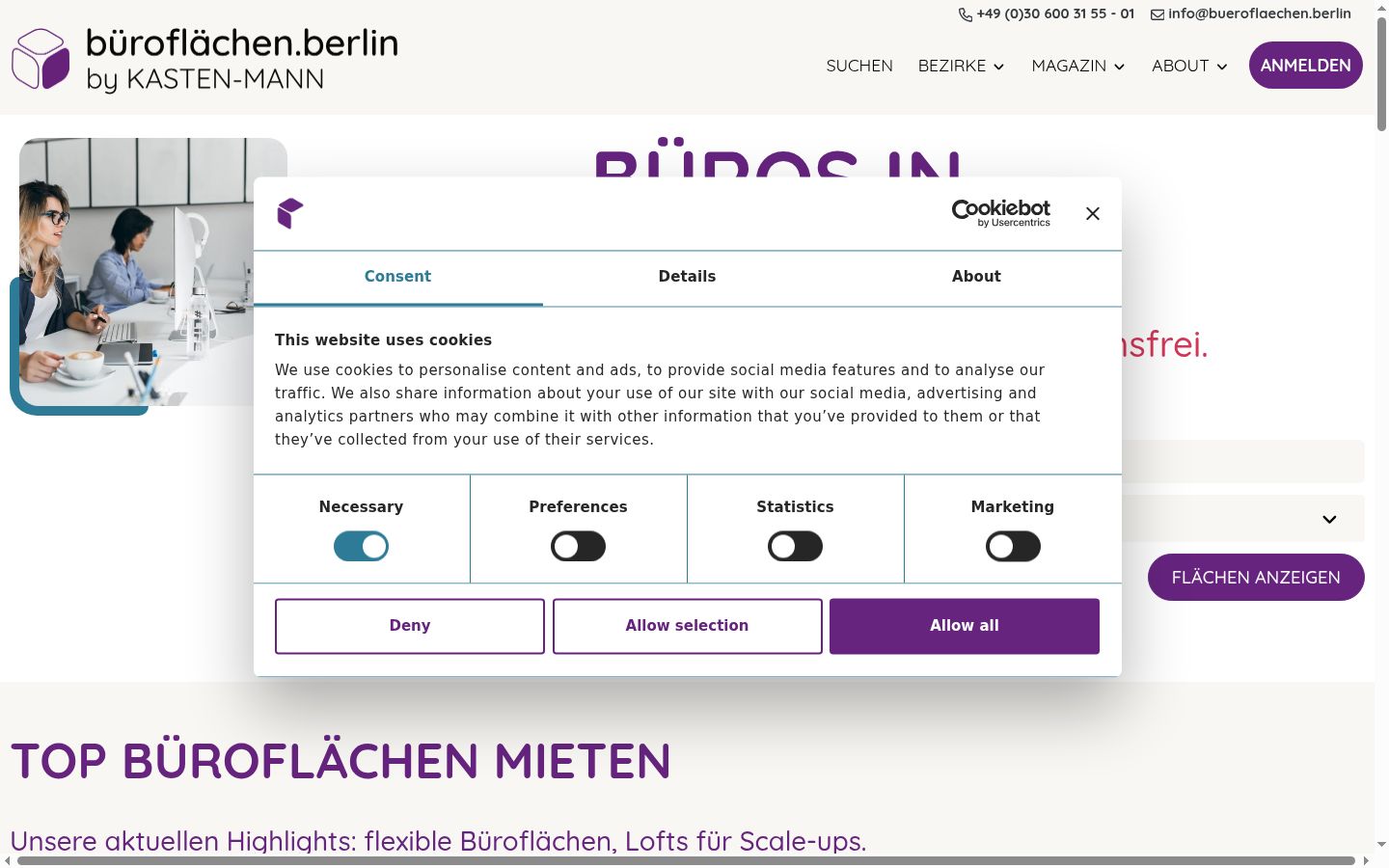The height and width of the screenshot is (868, 1389).
Task: Call the +49 (0)30 600 31 55 - 01 link
Action: [x=1055, y=14]
